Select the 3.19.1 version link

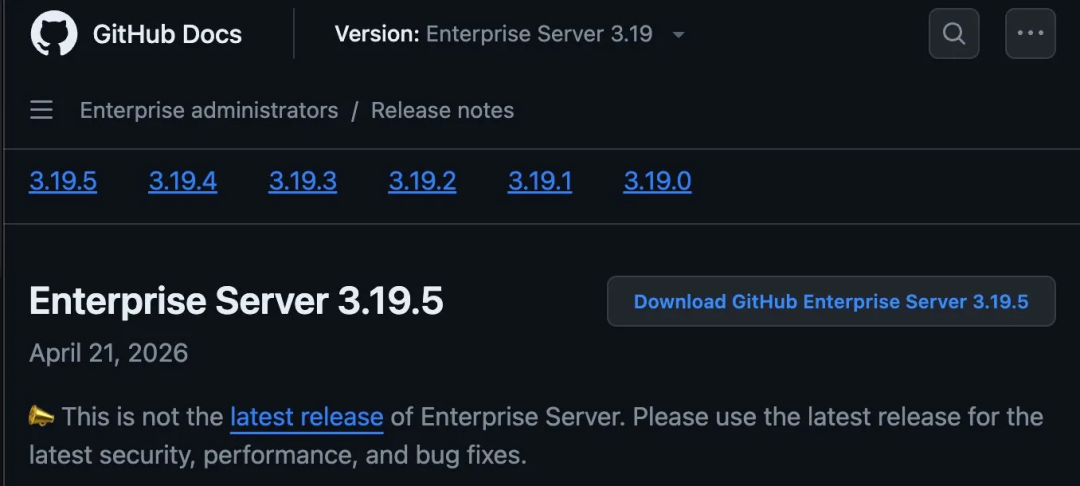[539, 181]
